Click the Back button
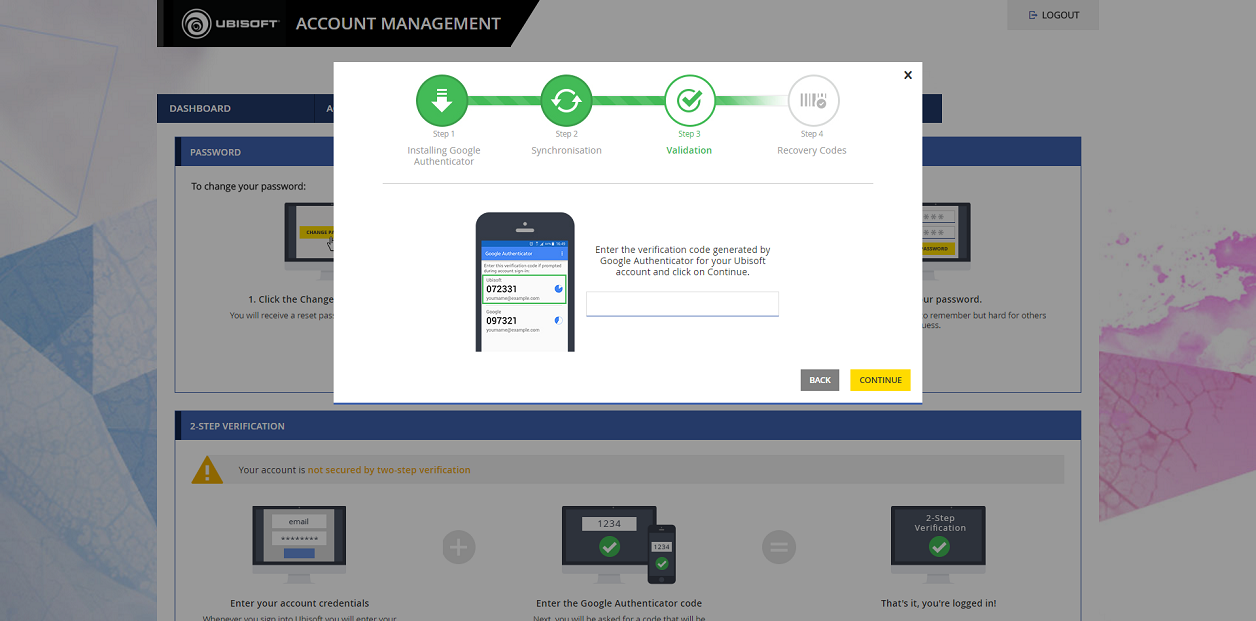Screen dimensions: 1256x621 click(x=820, y=380)
